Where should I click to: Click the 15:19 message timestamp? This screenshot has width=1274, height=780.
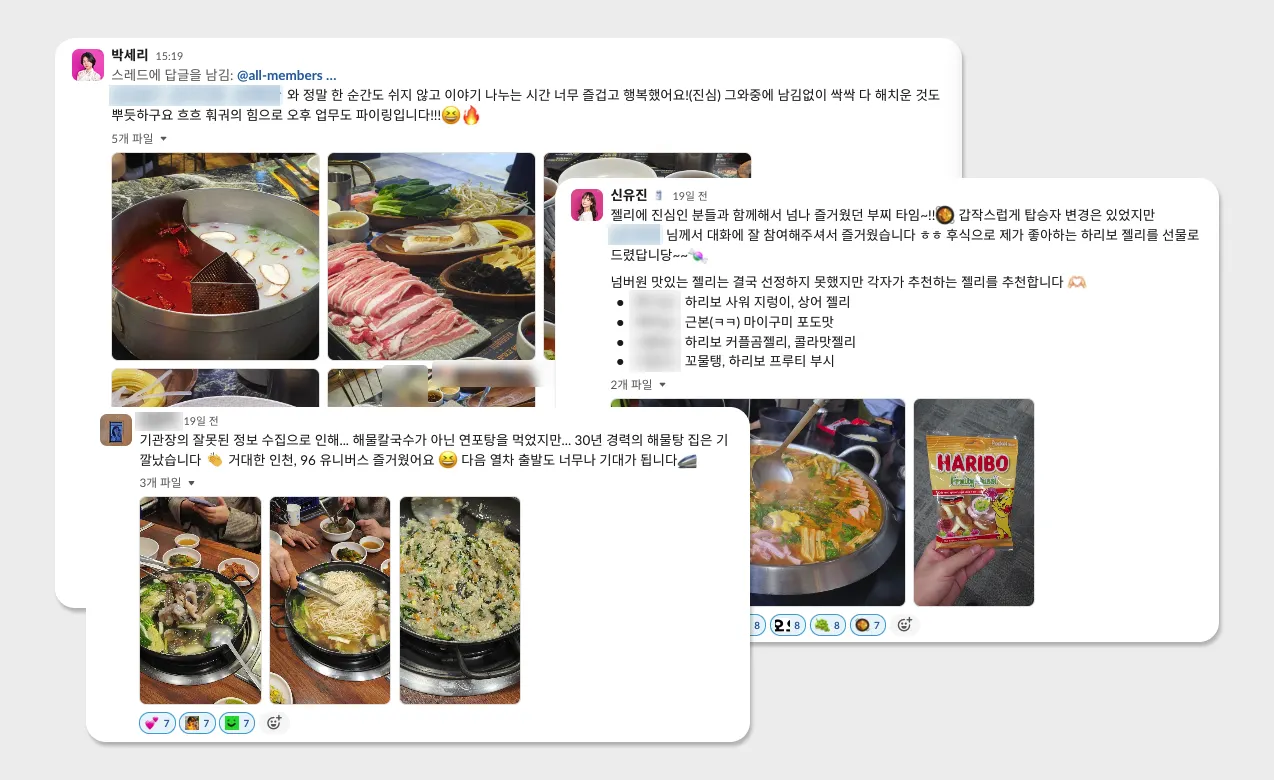(x=170, y=56)
